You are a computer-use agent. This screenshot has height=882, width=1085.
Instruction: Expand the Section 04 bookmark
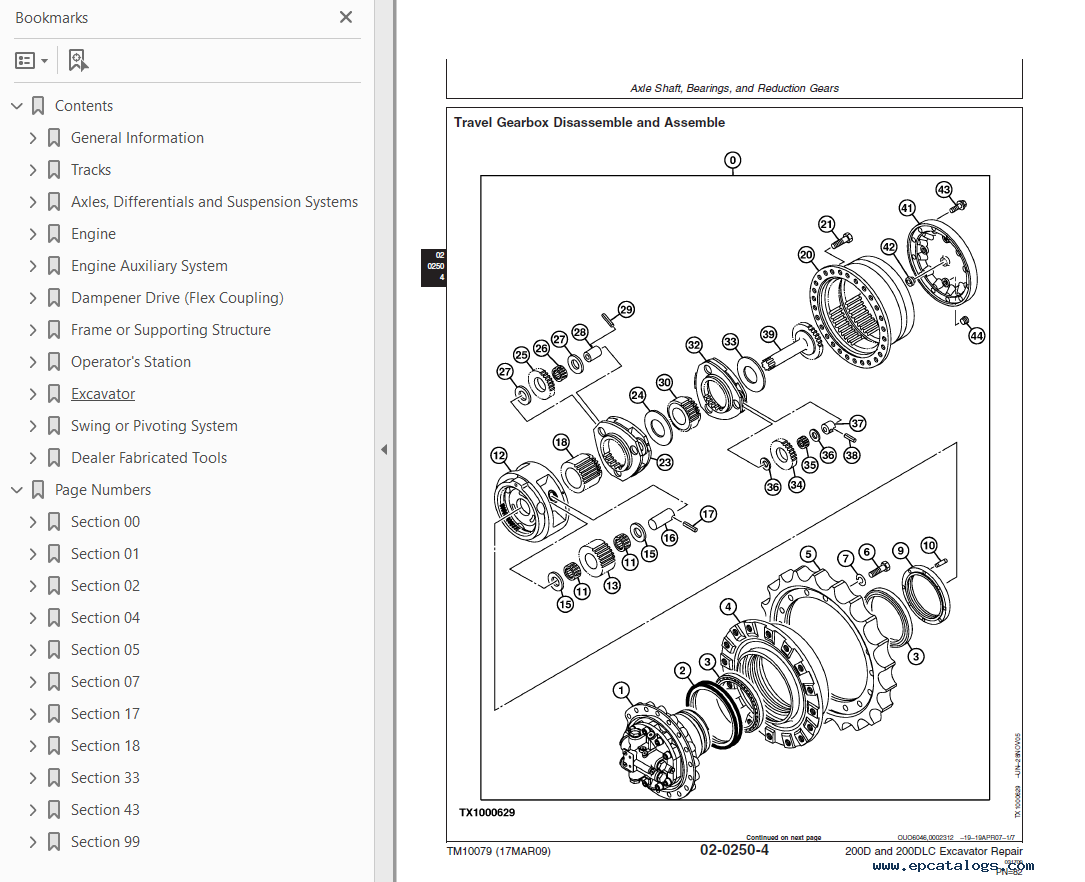click(33, 618)
